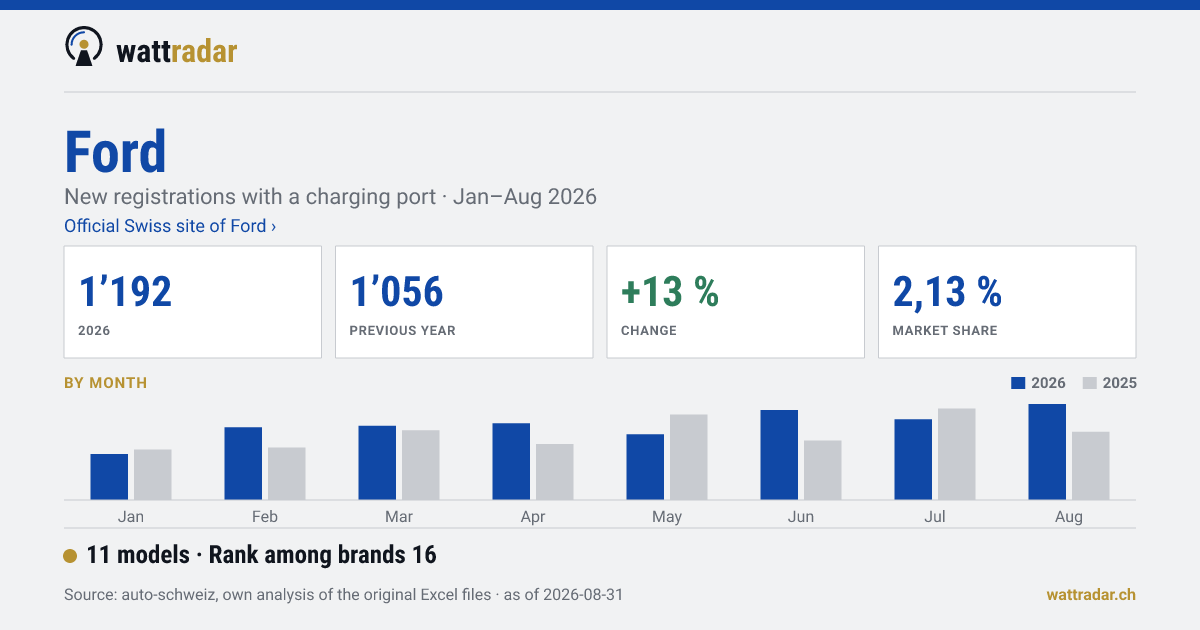The width and height of the screenshot is (1200, 630).
Task: Click the grey 2025 bar for May
Action: [689, 457]
